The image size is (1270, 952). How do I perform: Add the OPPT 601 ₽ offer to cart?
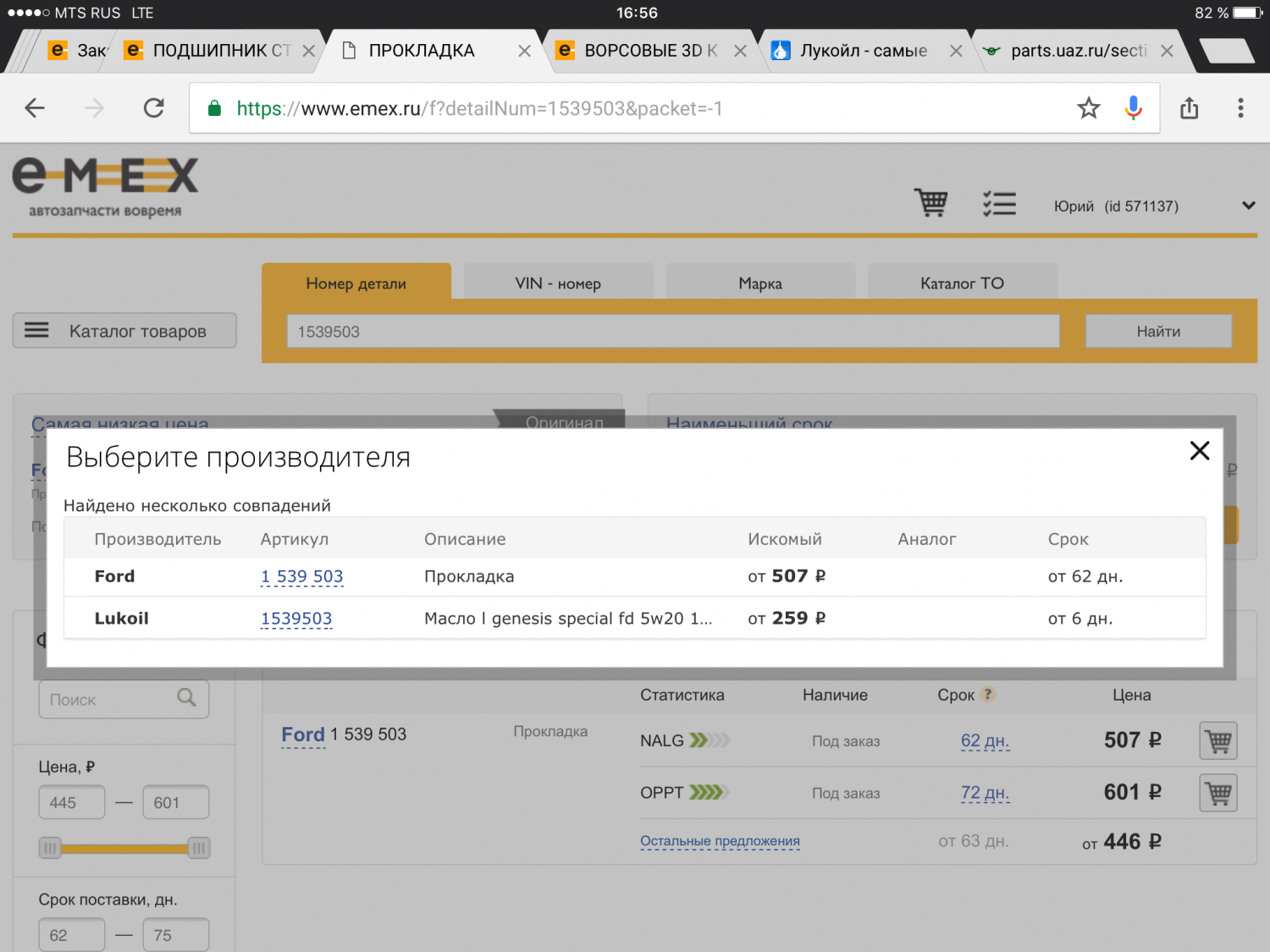click(x=1218, y=793)
